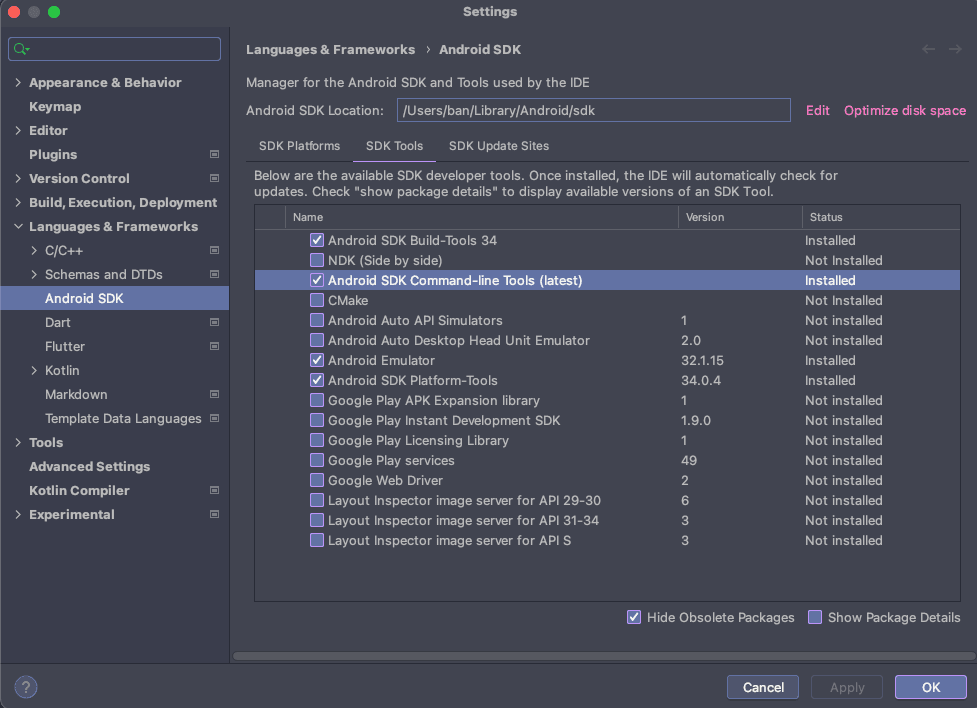Click the Apply button
This screenshot has height=708, width=977.
(x=847, y=687)
